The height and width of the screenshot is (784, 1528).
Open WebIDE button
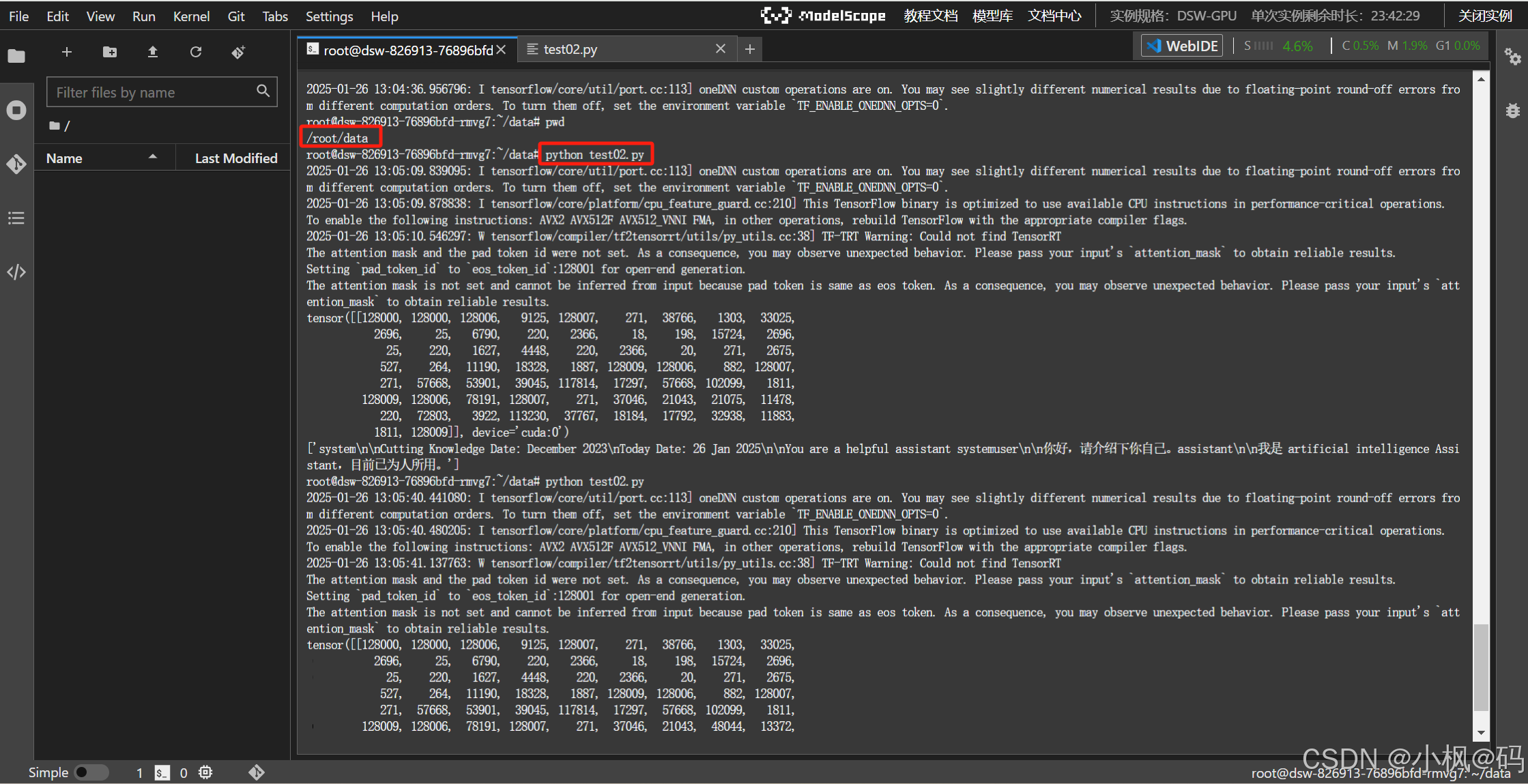tap(1182, 46)
